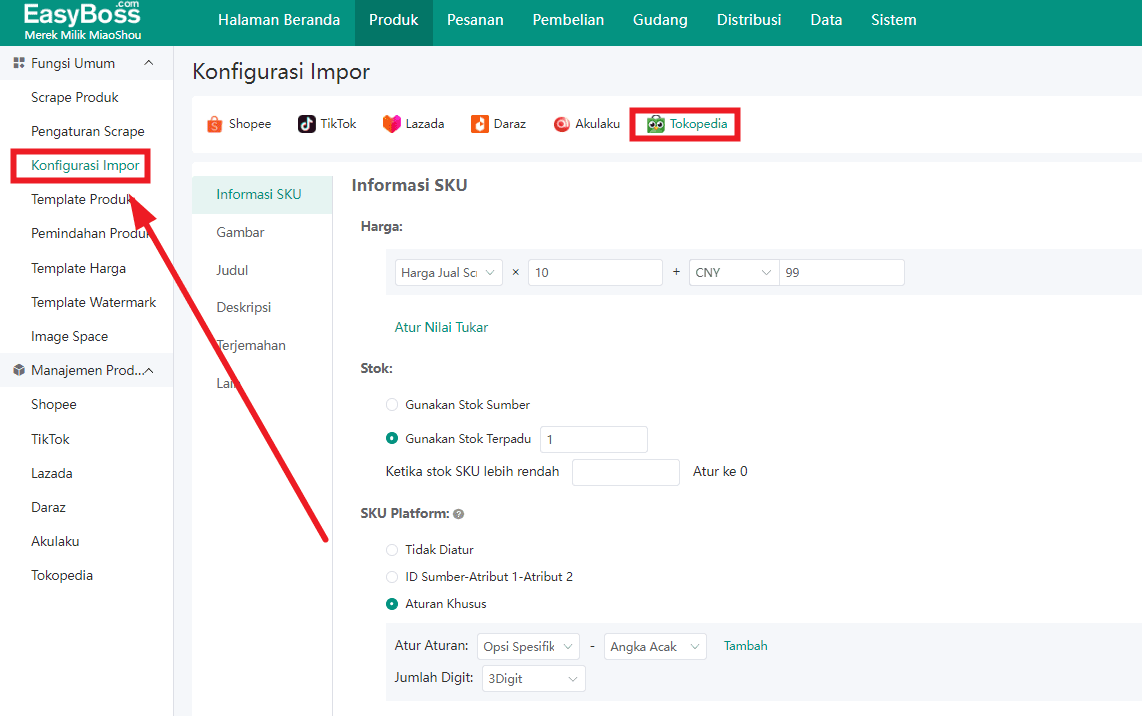Click the price multiplier field showing 10
1142x716 pixels.
click(596, 272)
